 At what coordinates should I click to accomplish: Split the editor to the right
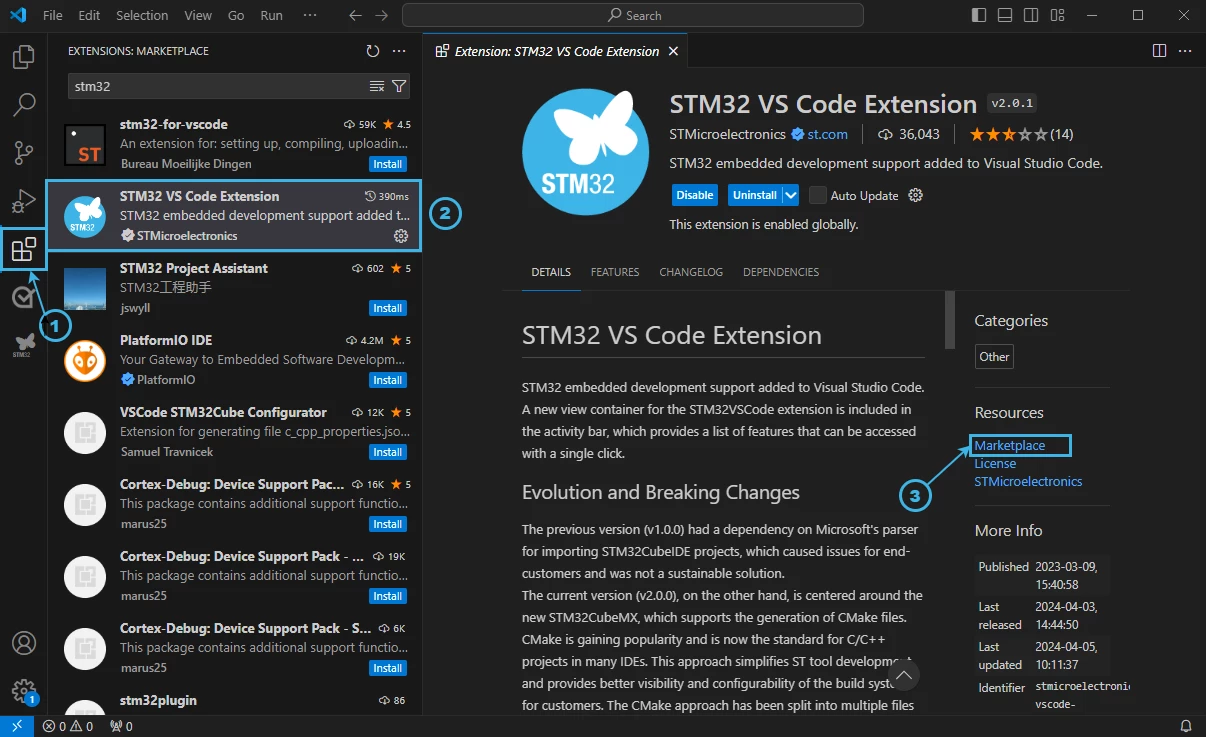1159,51
